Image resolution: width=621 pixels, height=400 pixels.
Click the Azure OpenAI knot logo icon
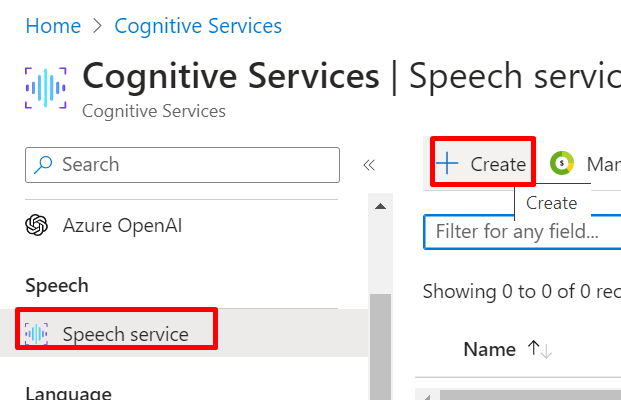coord(36,225)
